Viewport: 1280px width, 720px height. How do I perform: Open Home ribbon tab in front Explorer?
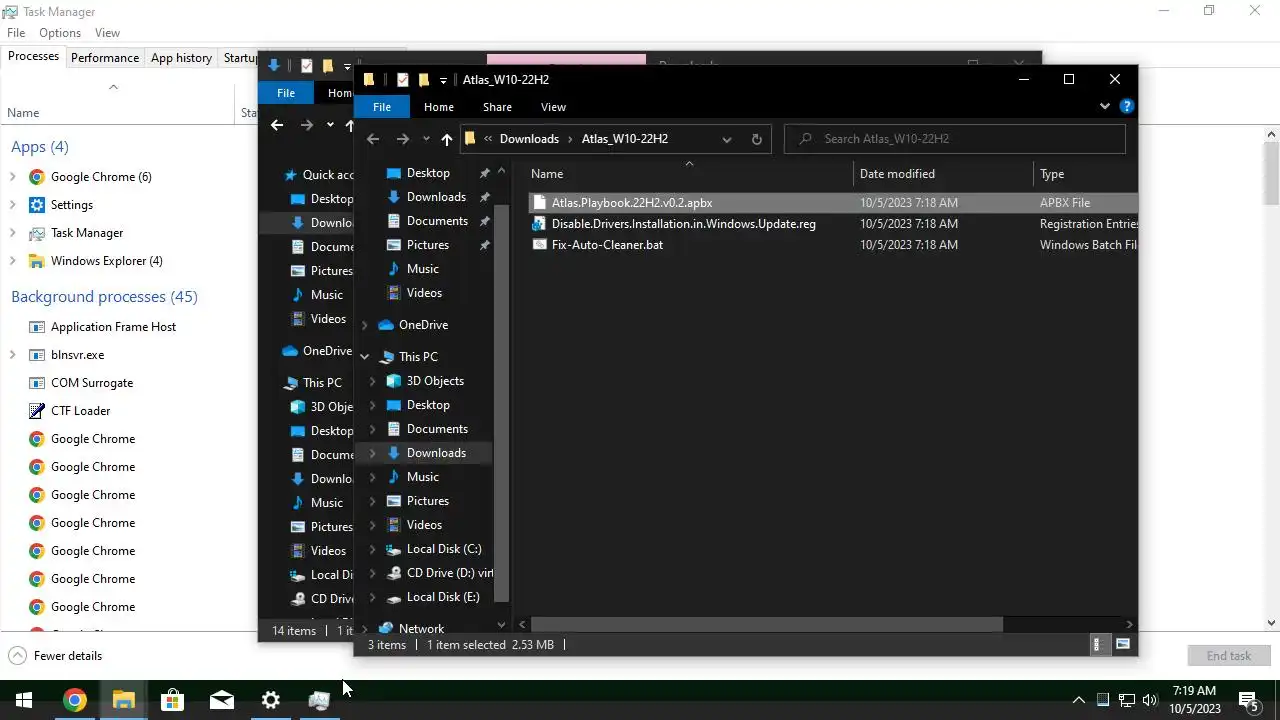pyautogui.click(x=439, y=107)
